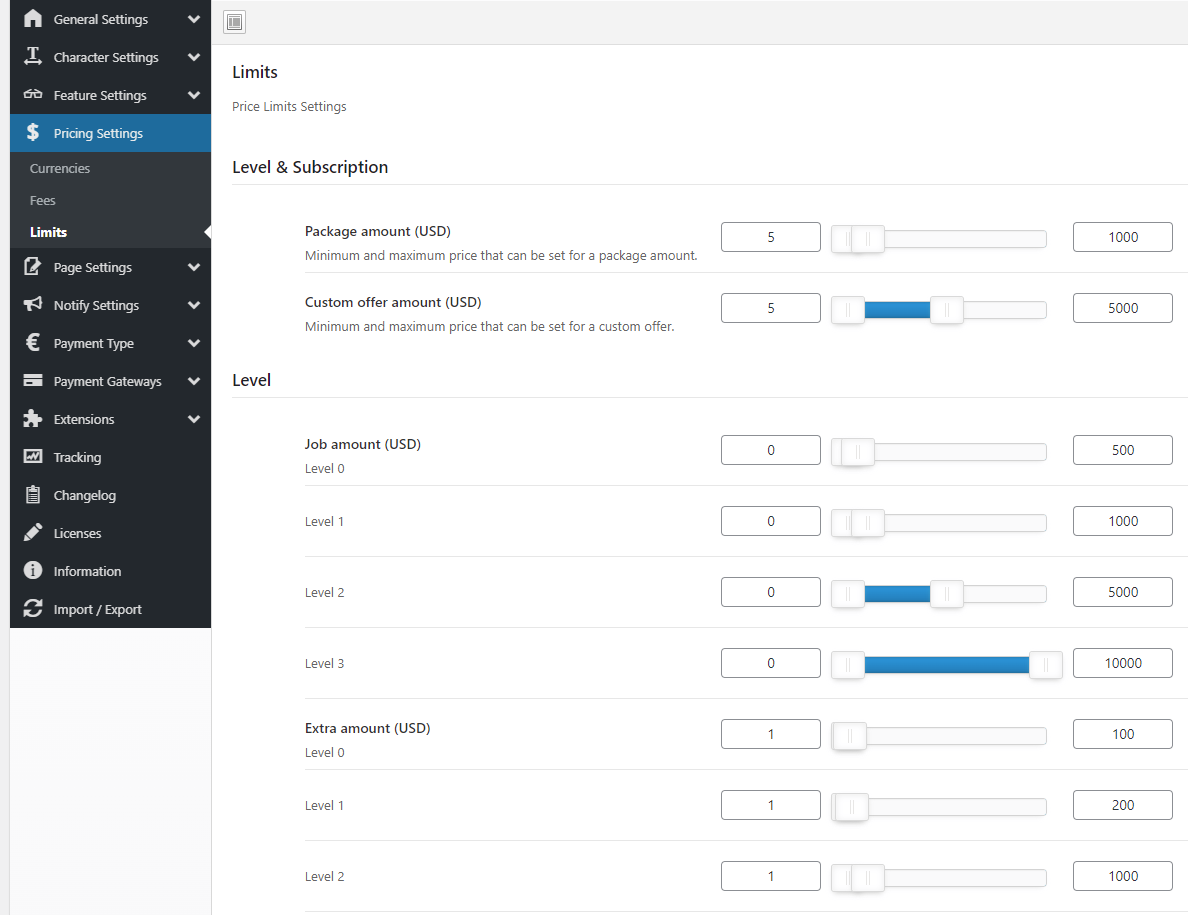Click Job amount Level 3 maximum field 10000
The height and width of the screenshot is (915, 1188).
[1123, 664]
